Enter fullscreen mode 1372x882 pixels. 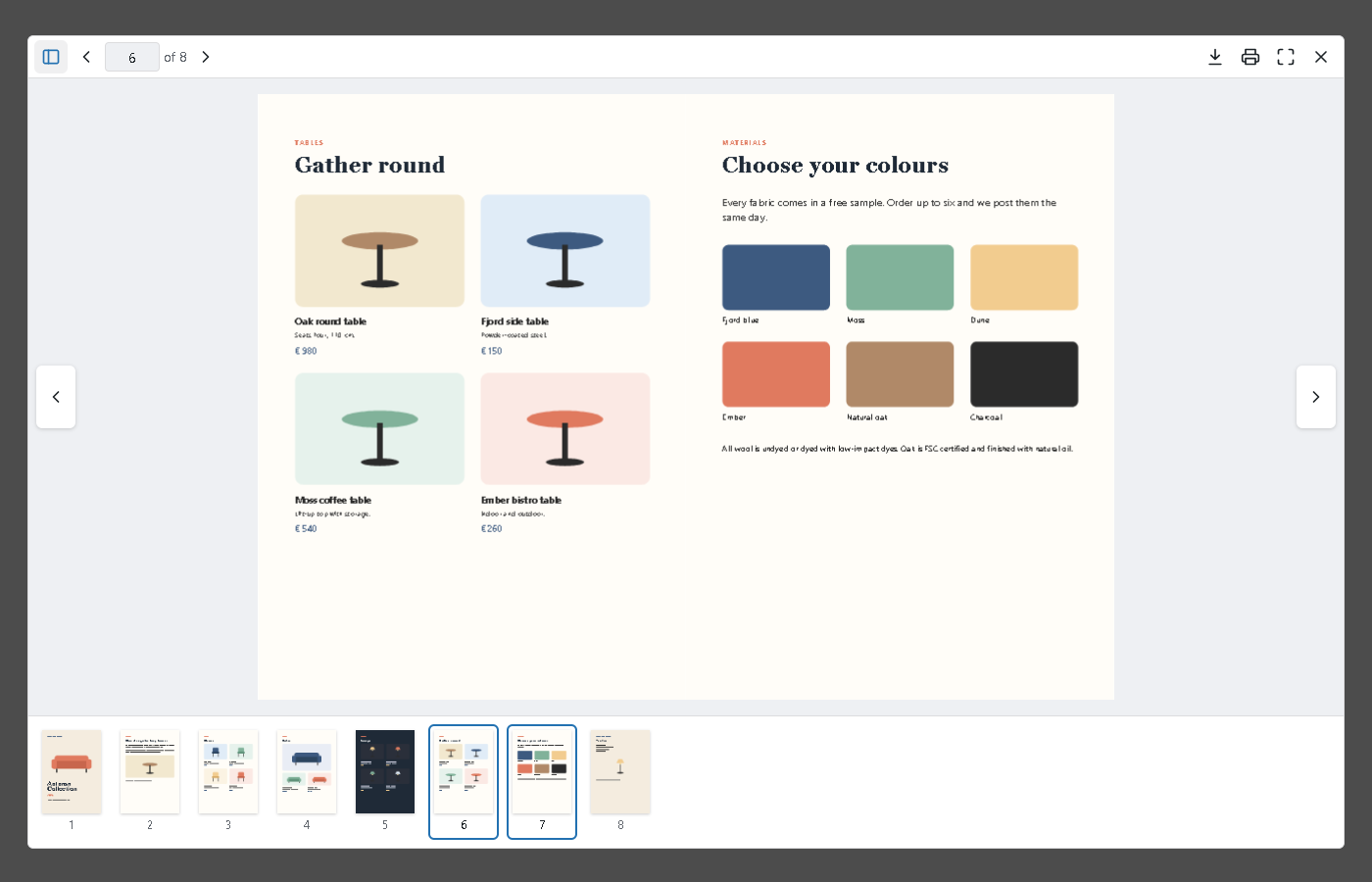tap(1286, 57)
